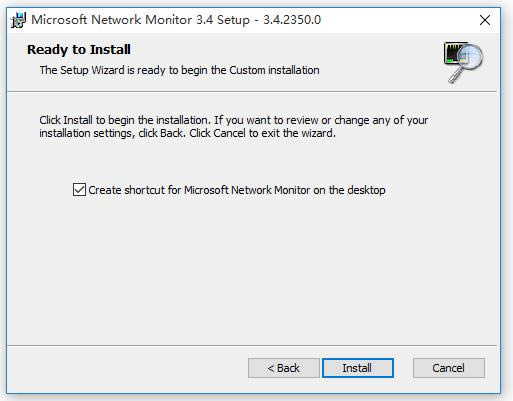The image size is (513, 401).
Task: Click the magnifier lens of the header logo
Action: pos(471,57)
